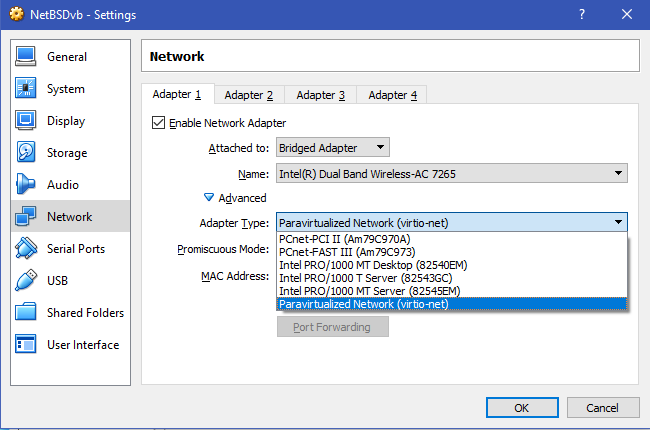Select the Shared Folders icon
The image size is (650, 430).
(x=27, y=313)
